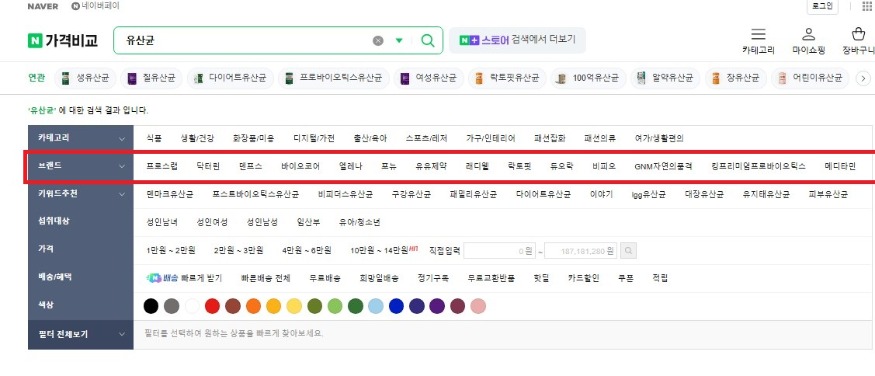Select related keyword 프로바이오틱스유산균
Image resolution: width=875 pixels, height=376 pixels.
pos(333,79)
